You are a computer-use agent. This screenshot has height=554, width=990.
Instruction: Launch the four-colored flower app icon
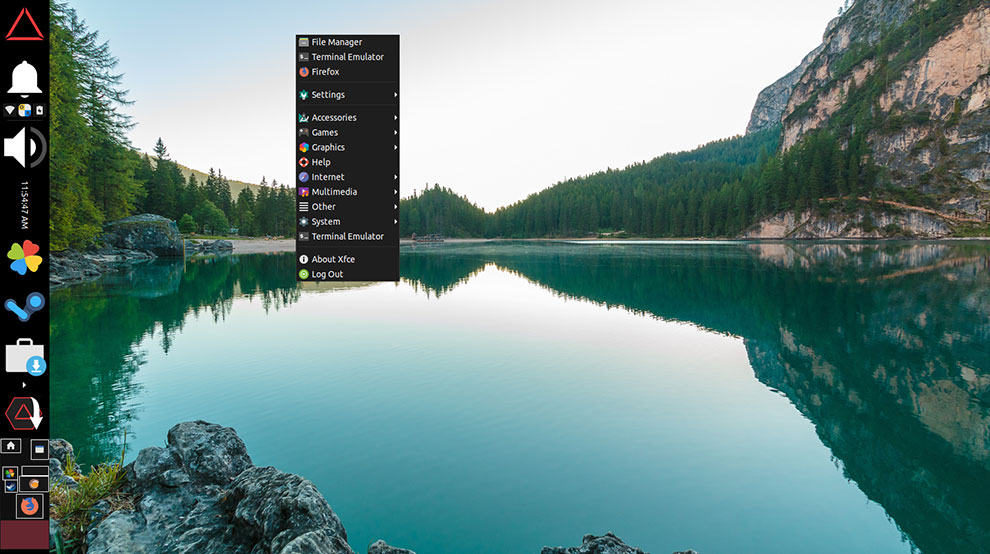25,257
